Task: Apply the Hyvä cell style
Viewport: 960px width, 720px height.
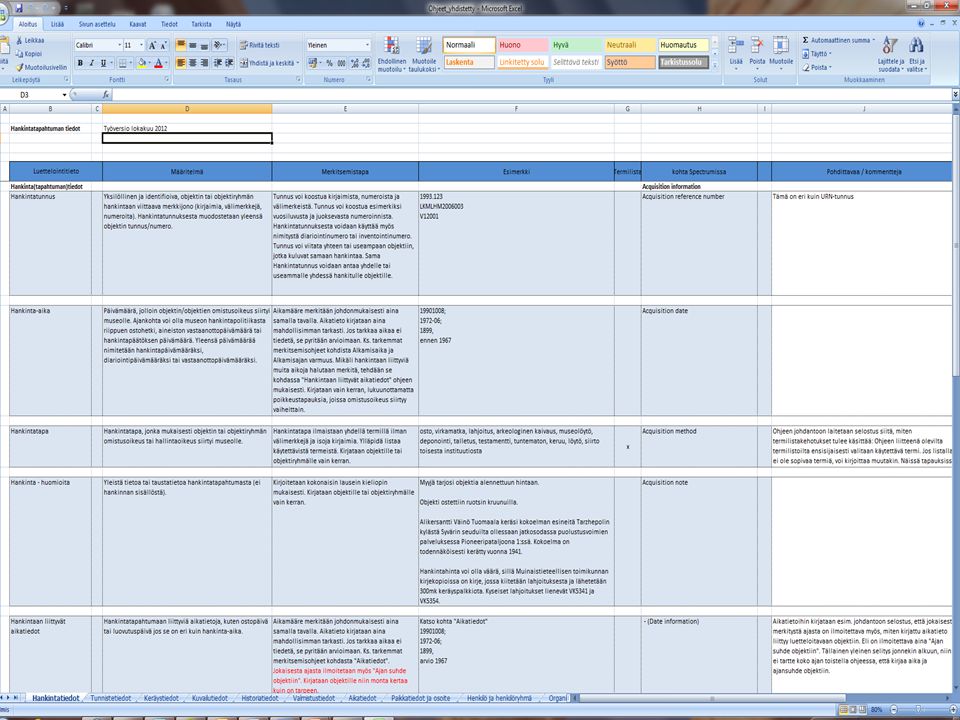Action: click(x=576, y=45)
